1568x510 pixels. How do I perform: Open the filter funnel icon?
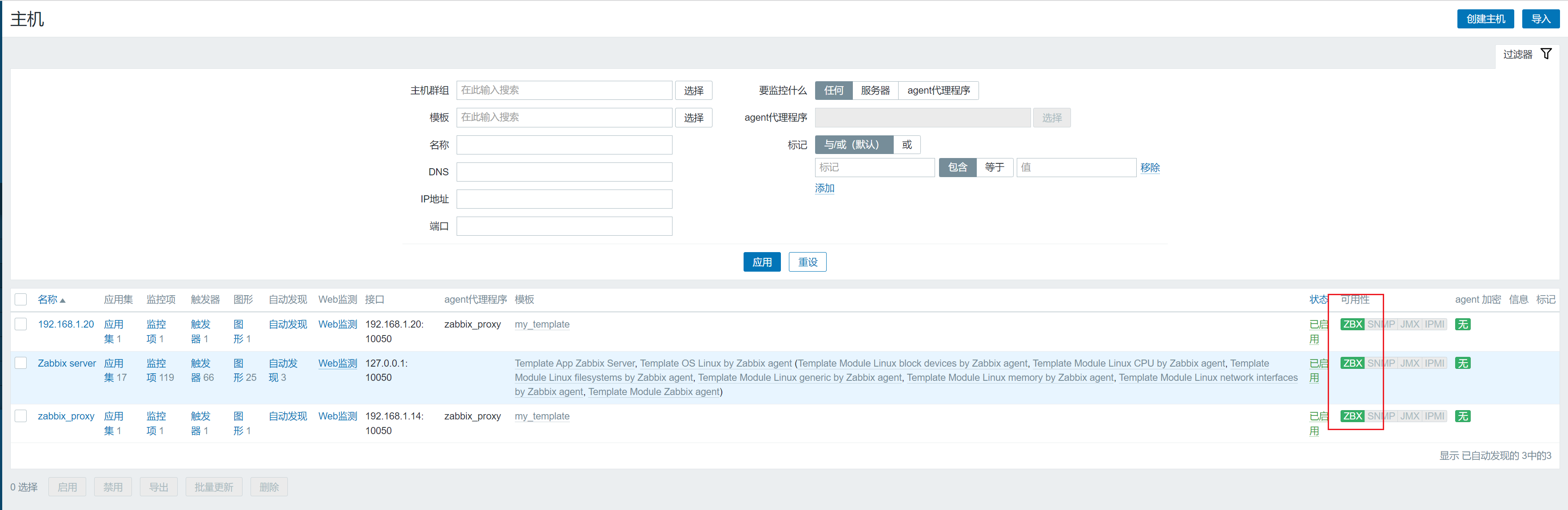1545,54
